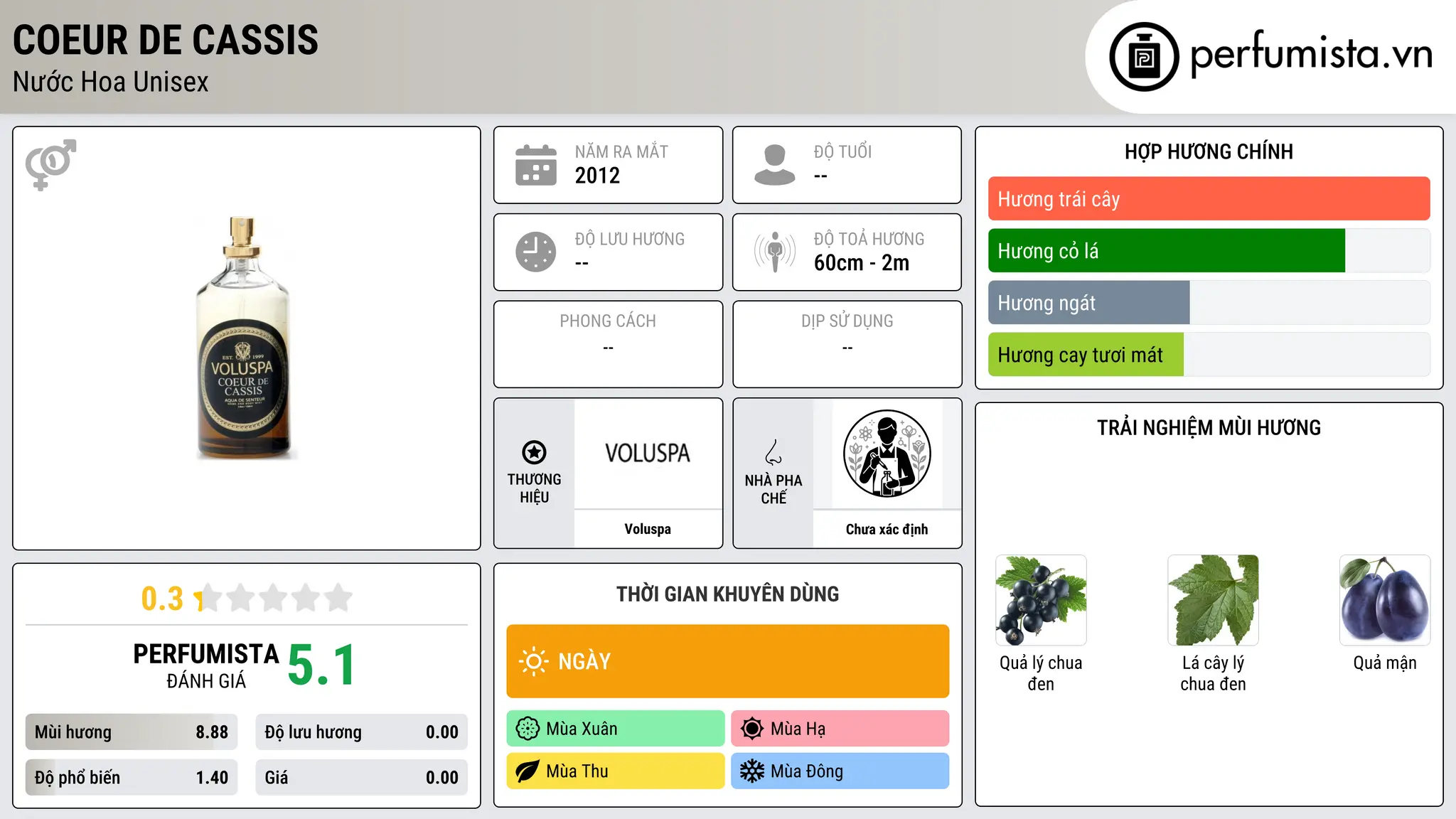
Task: Open the Voluspa Coeur de Cassis bottle image
Action: [x=243, y=338]
